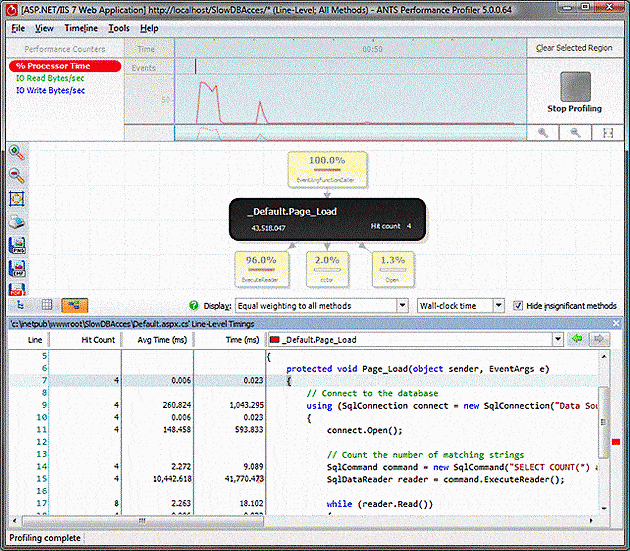Go forward with gray arrow in source pane

click(599, 340)
